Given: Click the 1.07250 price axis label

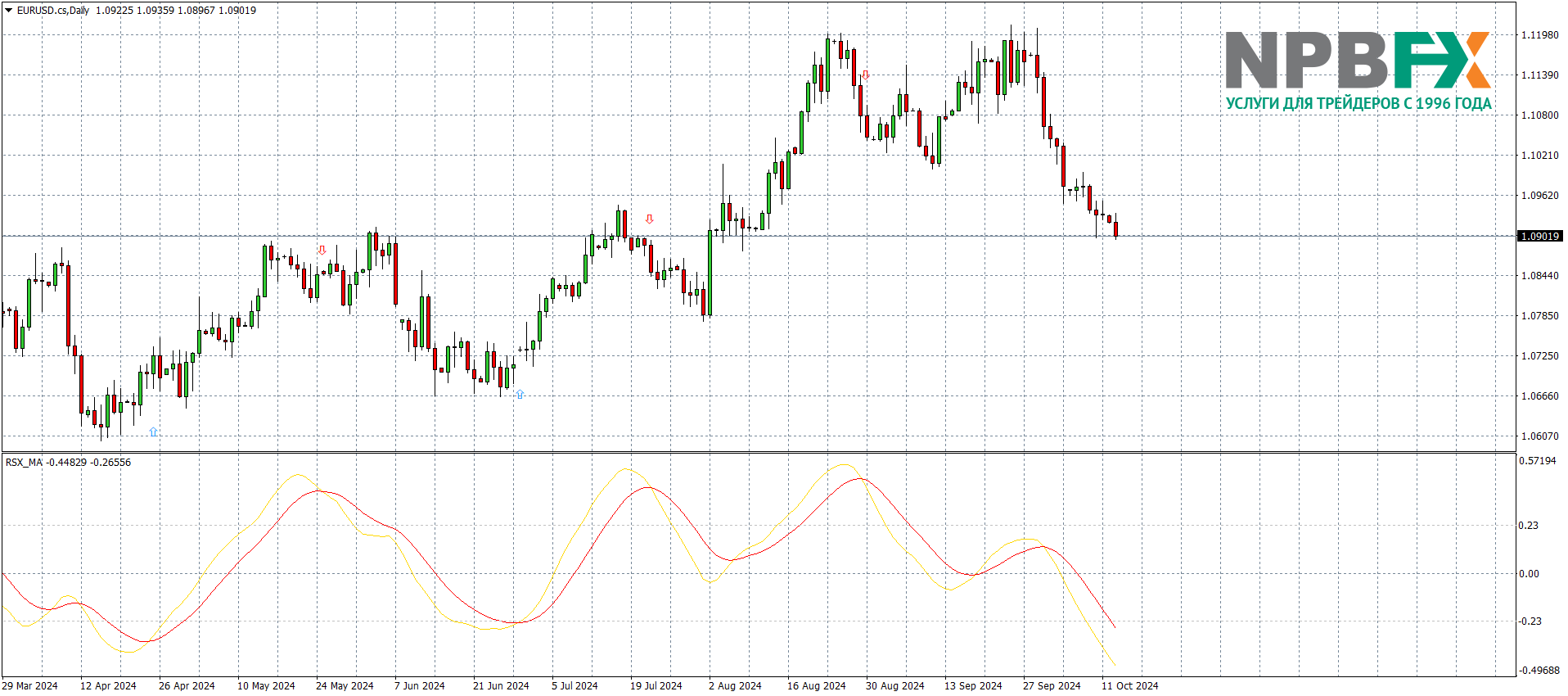Looking at the screenshot, I should [1539, 356].
